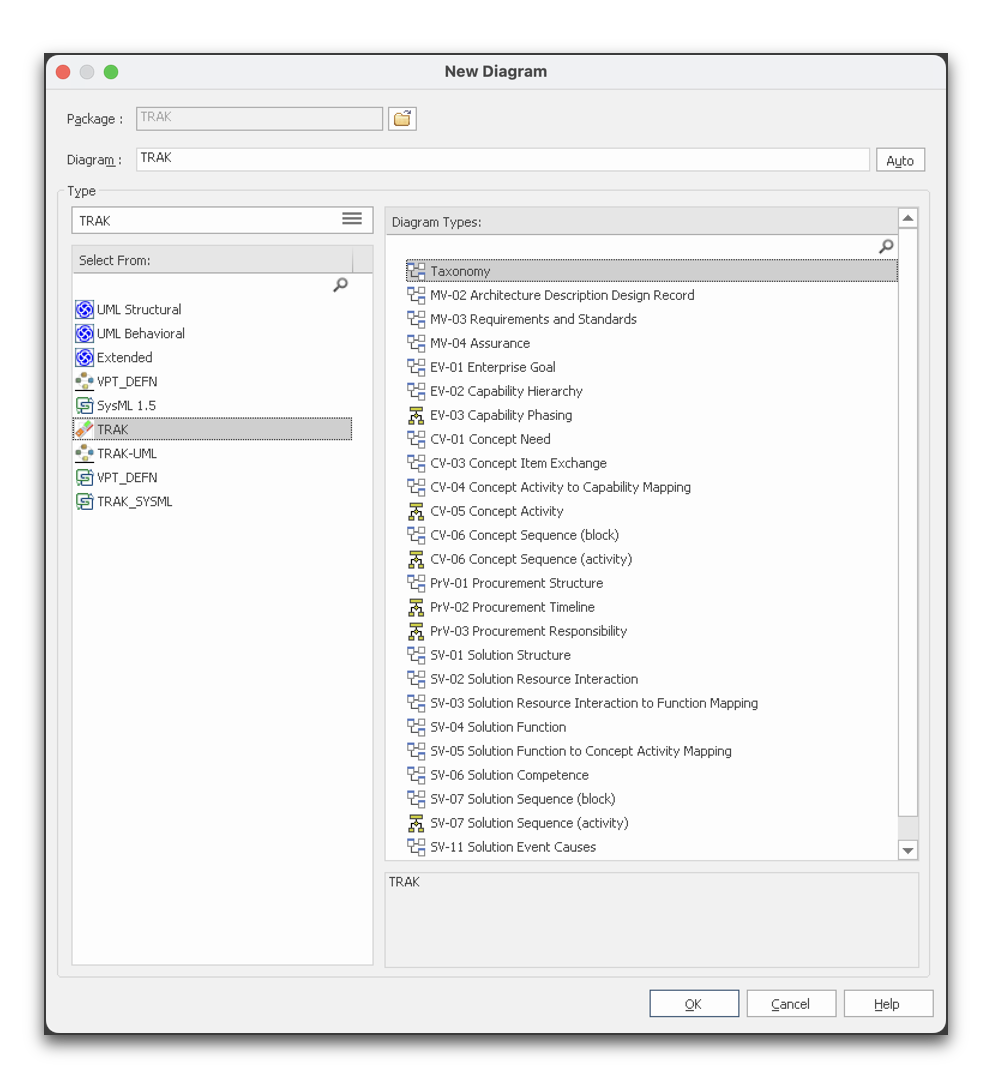The image size is (992, 1087).
Task: Select MV-03 Requirements and Standards
Action: (533, 320)
